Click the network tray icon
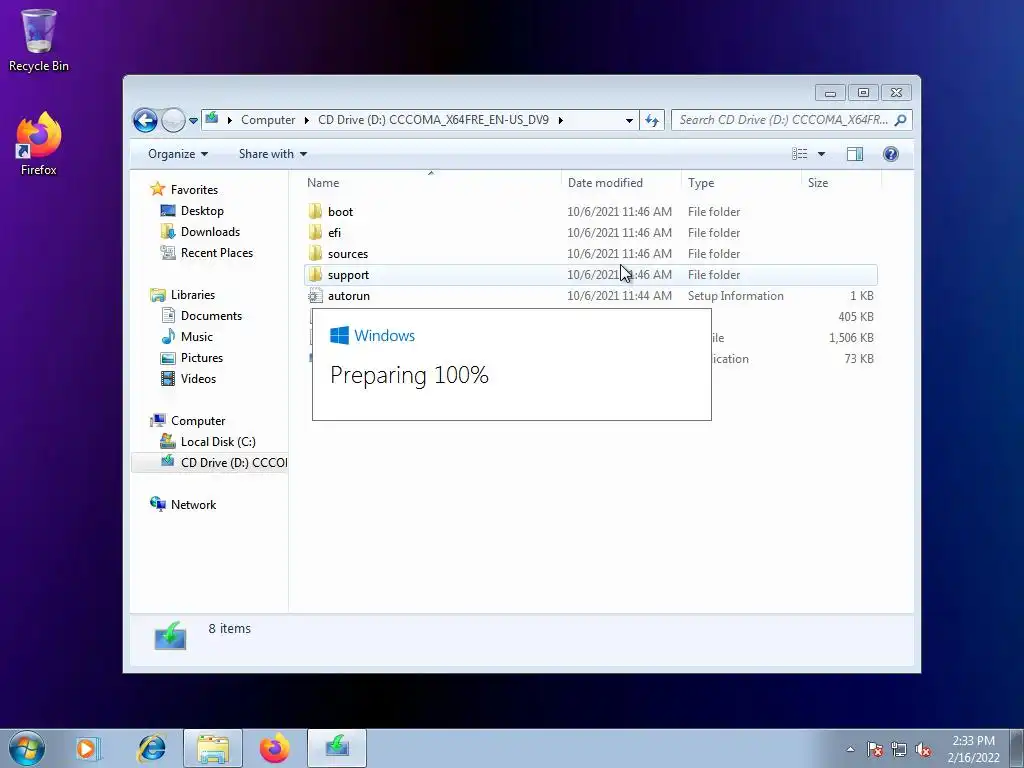 [899, 749]
